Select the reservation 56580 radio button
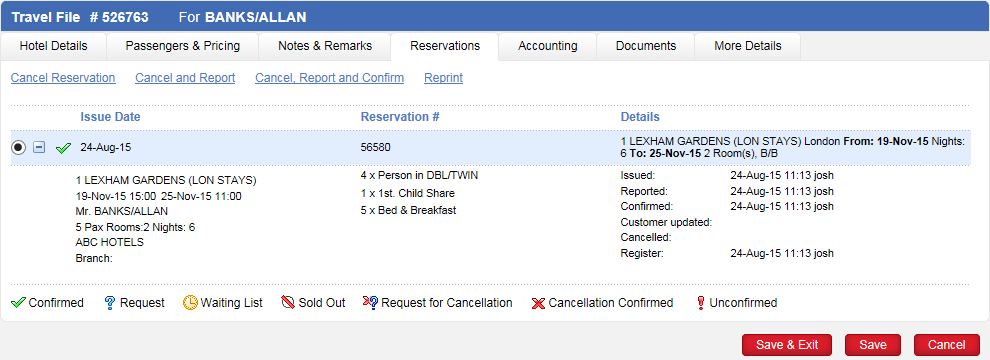Viewport: 990px width, 360px height. (x=18, y=147)
